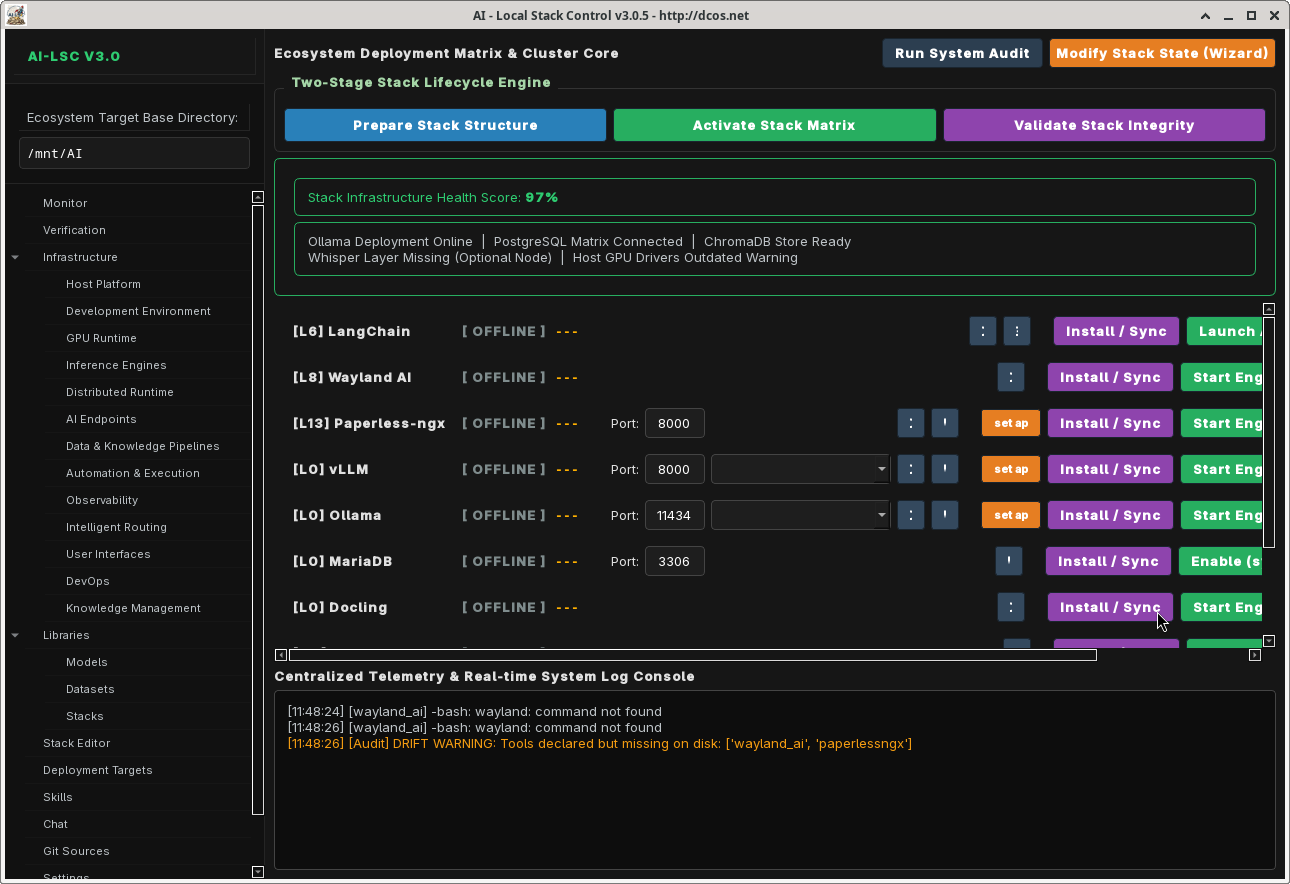Click Start Engine button for Ollama

pyautogui.click(x=1221, y=515)
